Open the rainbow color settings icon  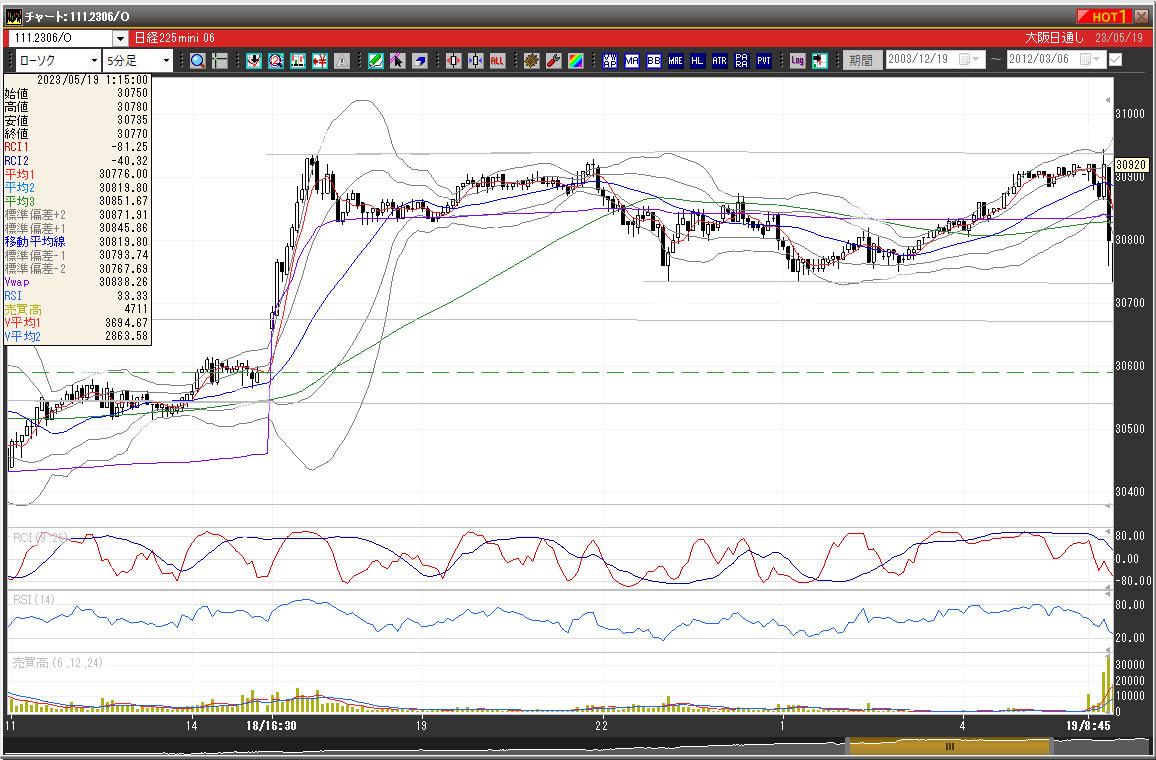click(576, 60)
